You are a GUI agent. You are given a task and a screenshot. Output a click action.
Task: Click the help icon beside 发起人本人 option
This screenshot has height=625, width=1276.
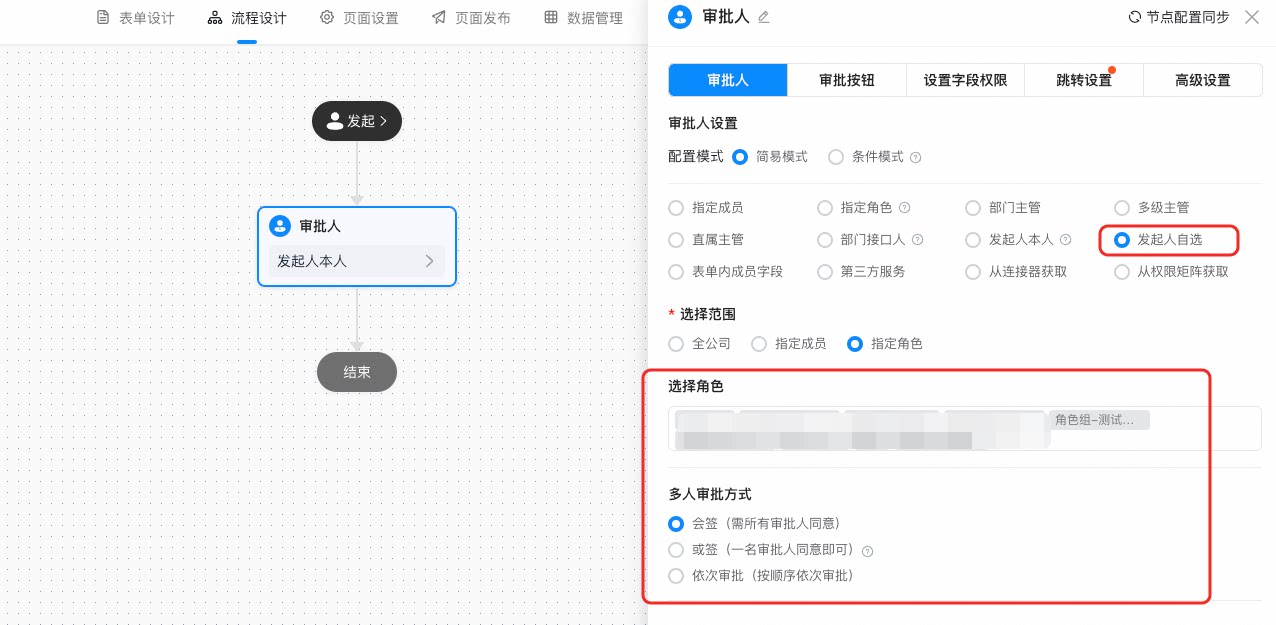tap(1065, 240)
